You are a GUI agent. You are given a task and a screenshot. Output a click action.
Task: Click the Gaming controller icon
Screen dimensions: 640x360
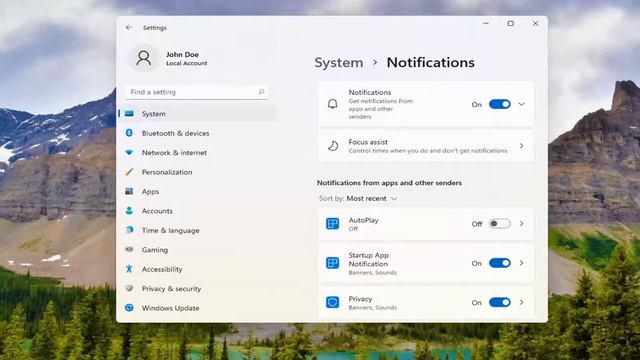[x=129, y=249]
